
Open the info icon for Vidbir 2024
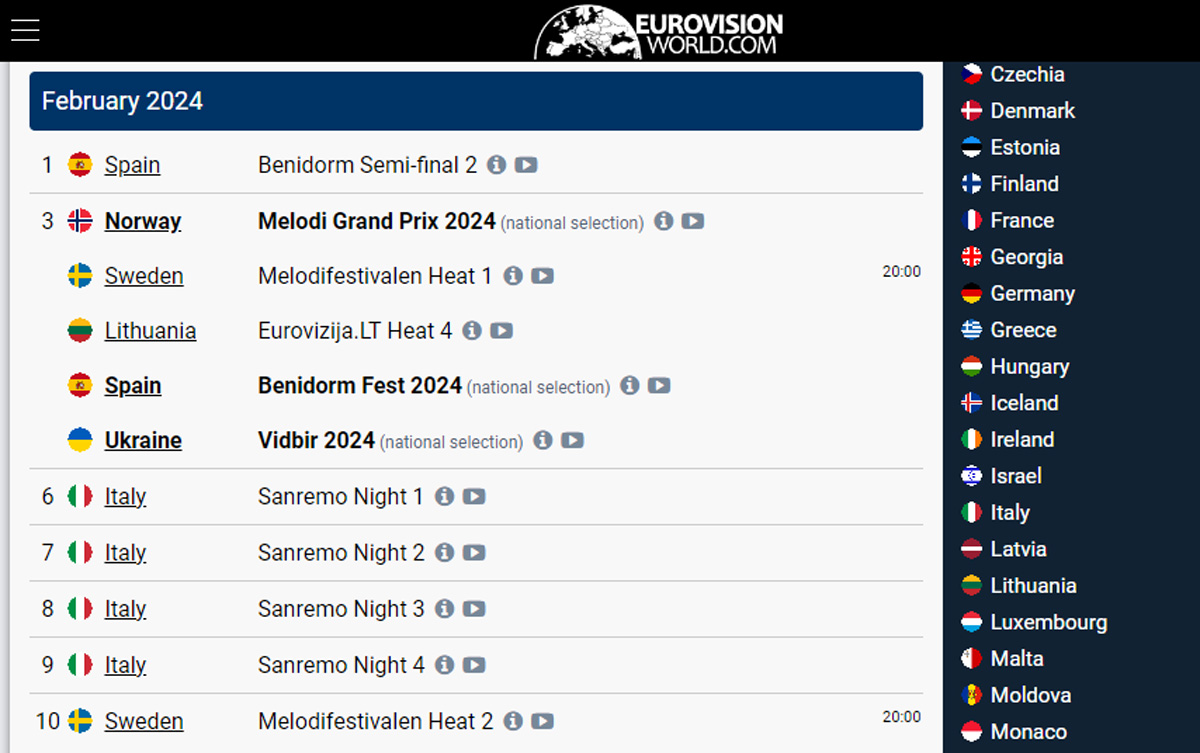pyautogui.click(x=543, y=440)
